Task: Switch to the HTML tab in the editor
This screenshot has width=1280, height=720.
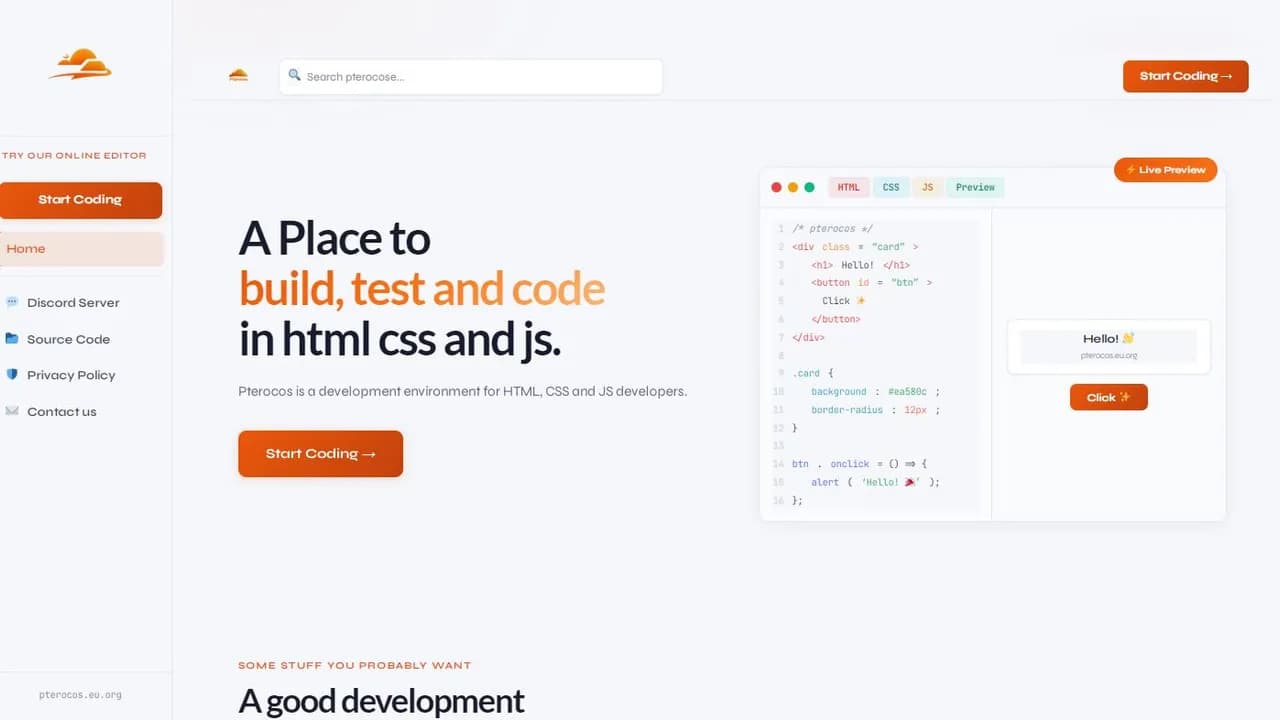Action: pyautogui.click(x=848, y=187)
